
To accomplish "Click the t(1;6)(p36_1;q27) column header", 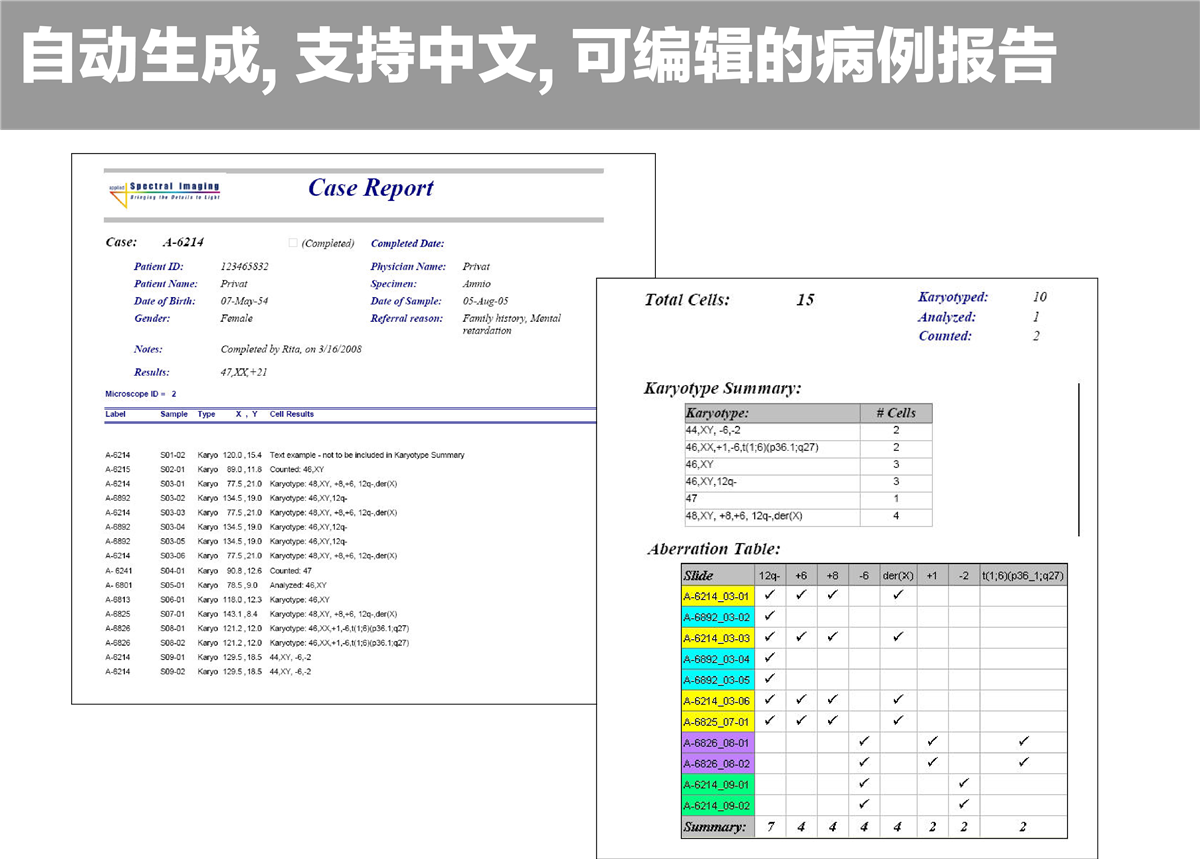I will point(1022,576).
